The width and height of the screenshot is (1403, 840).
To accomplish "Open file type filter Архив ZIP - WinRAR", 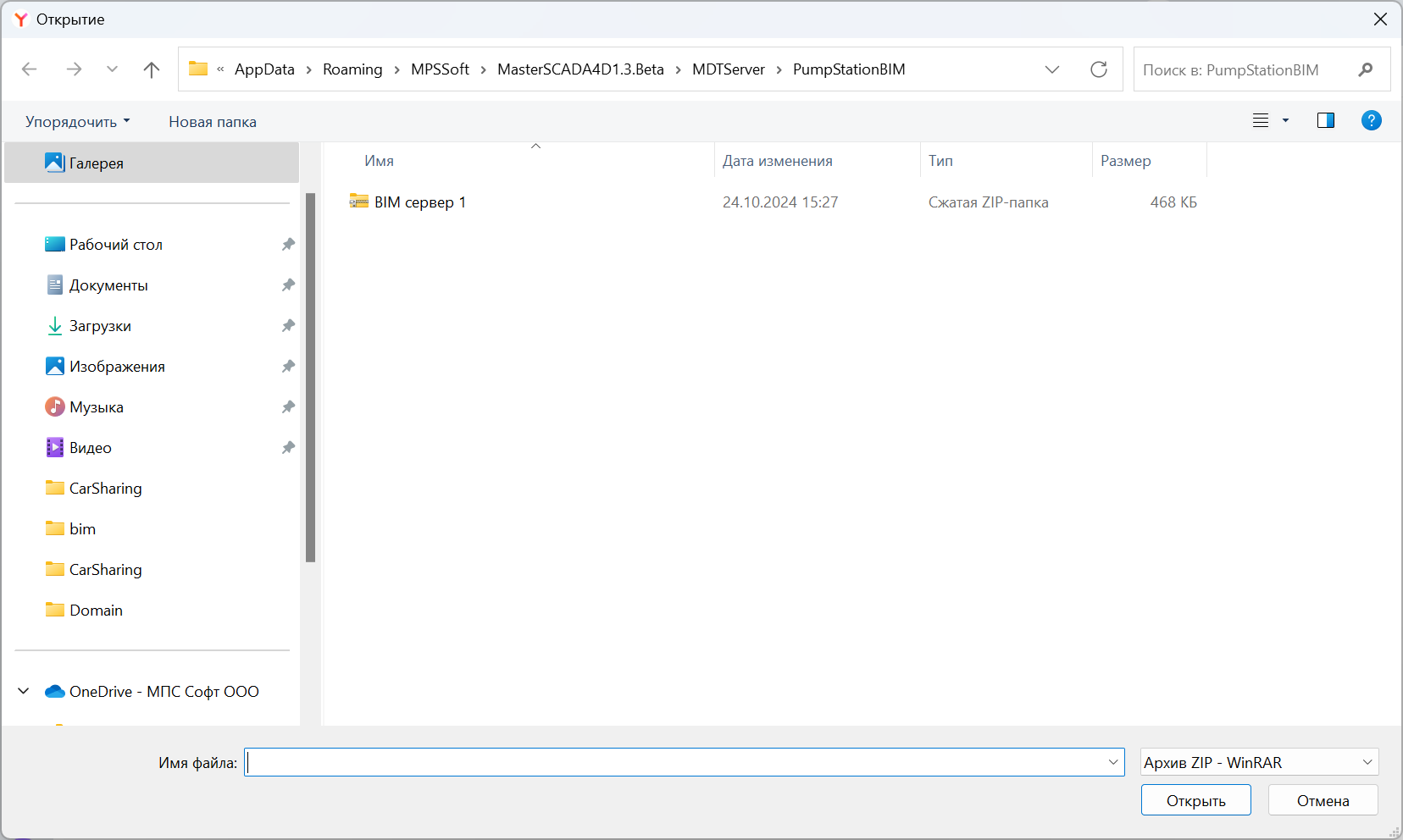I will pos(1259,762).
